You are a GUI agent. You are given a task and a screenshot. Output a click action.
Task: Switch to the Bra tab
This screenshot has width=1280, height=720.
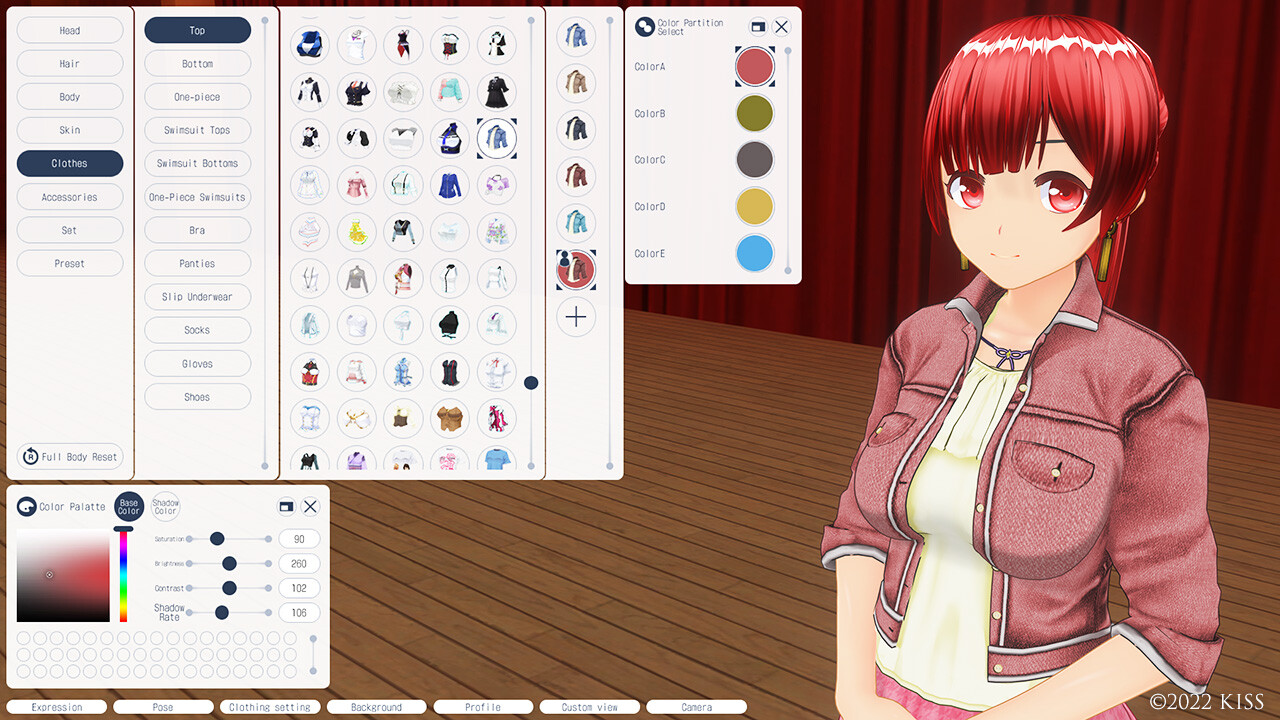tap(197, 230)
